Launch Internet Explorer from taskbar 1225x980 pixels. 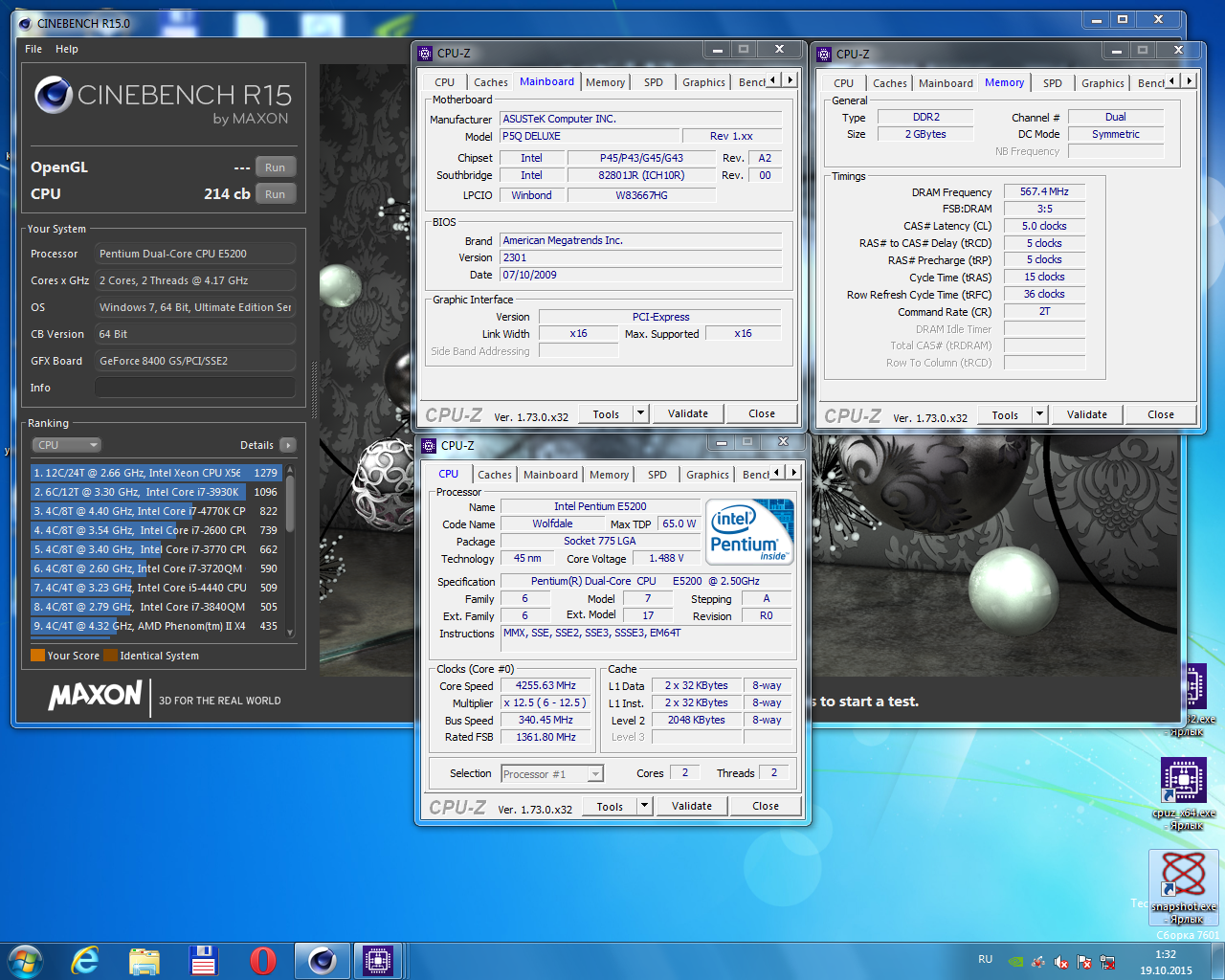click(x=85, y=960)
